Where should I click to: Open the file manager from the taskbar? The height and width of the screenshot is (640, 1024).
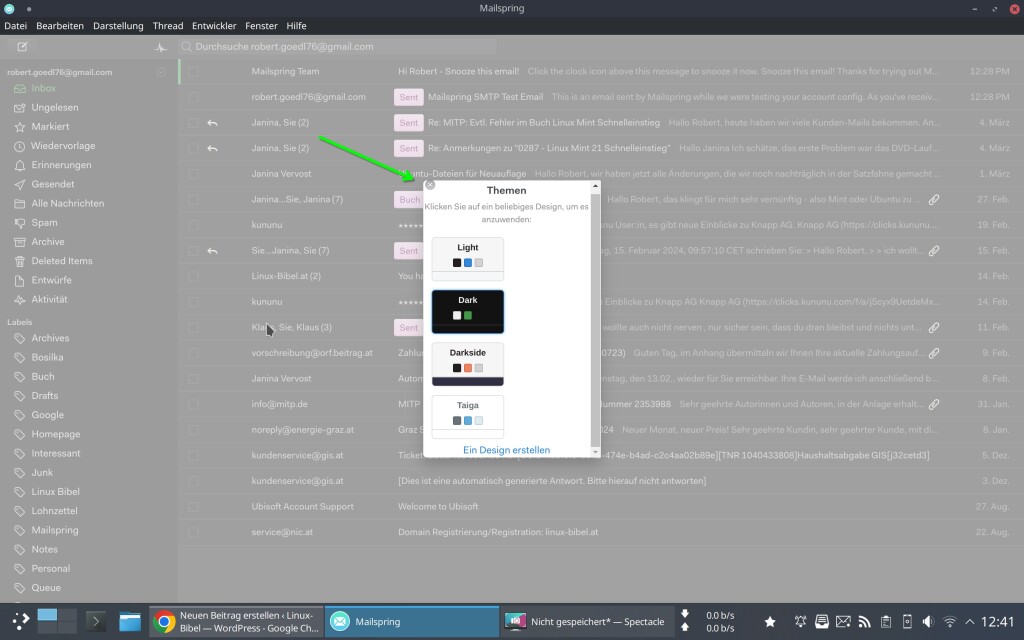(129, 622)
